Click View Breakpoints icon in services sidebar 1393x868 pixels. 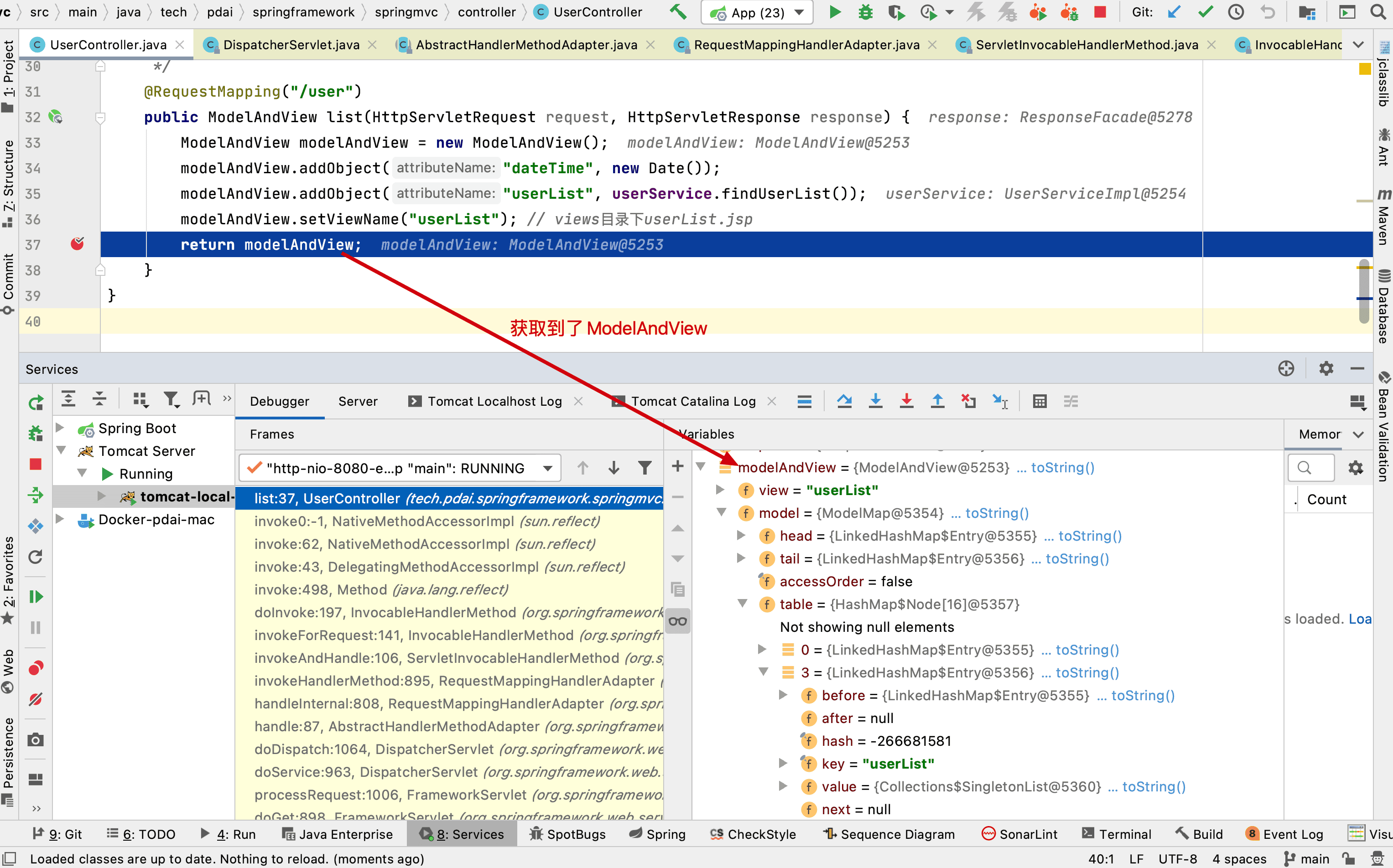[x=36, y=668]
